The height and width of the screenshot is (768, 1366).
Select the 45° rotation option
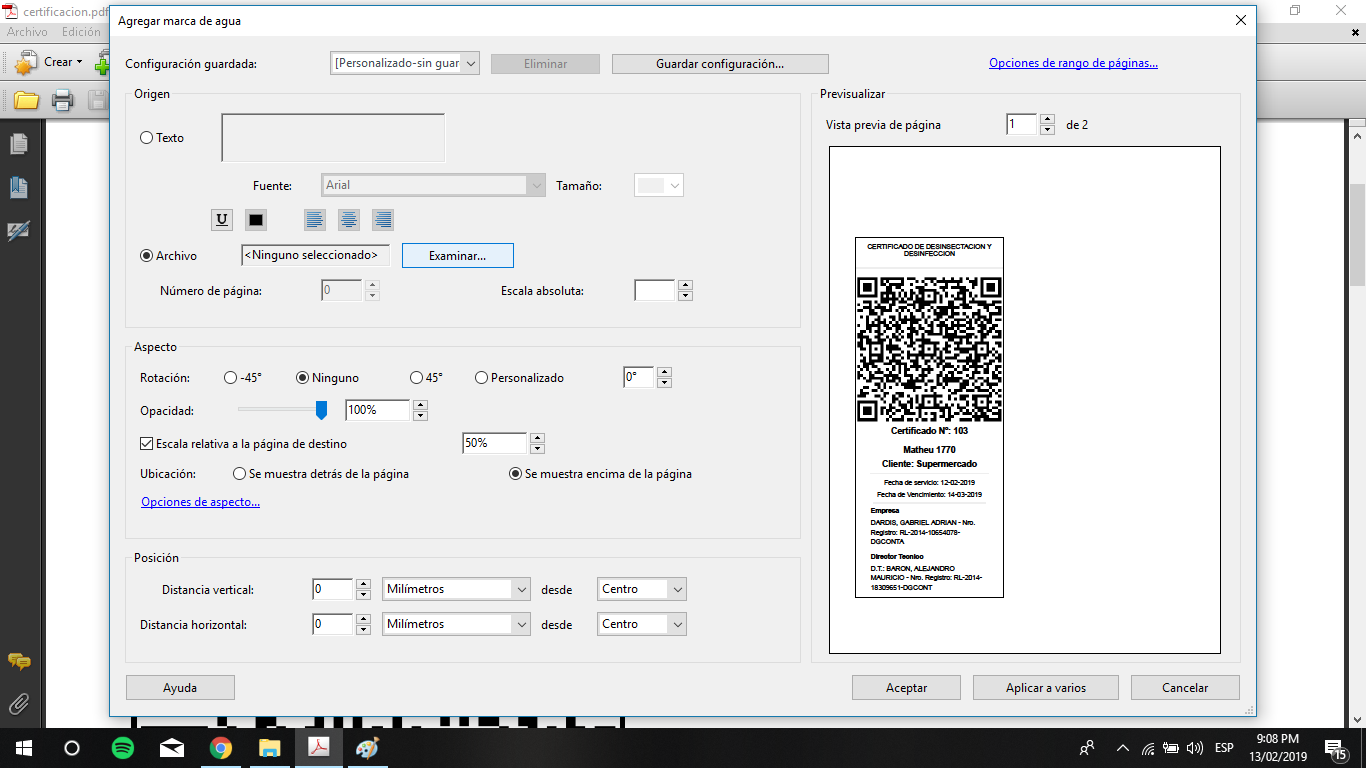pos(417,378)
